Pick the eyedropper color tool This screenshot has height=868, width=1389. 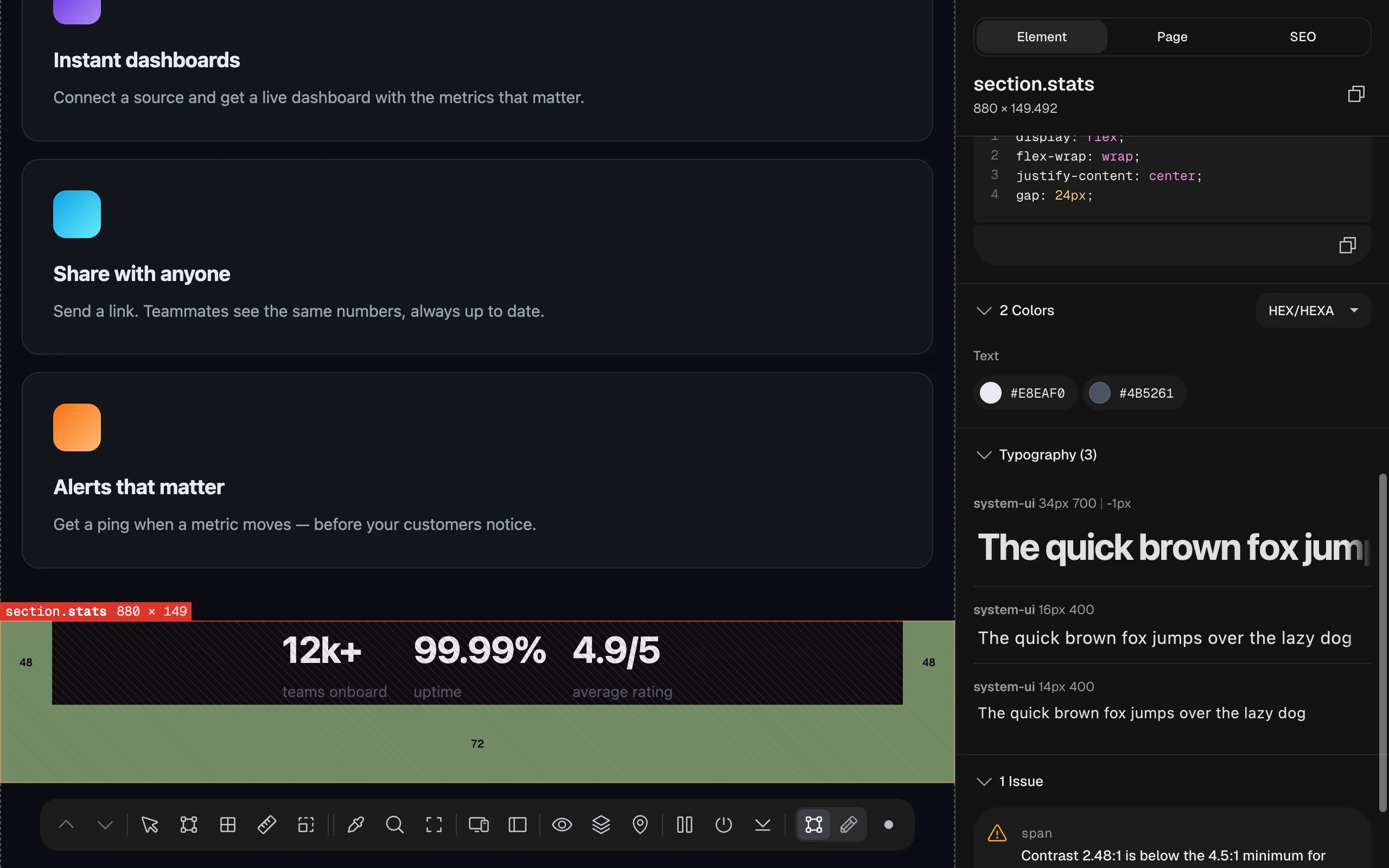click(x=356, y=825)
